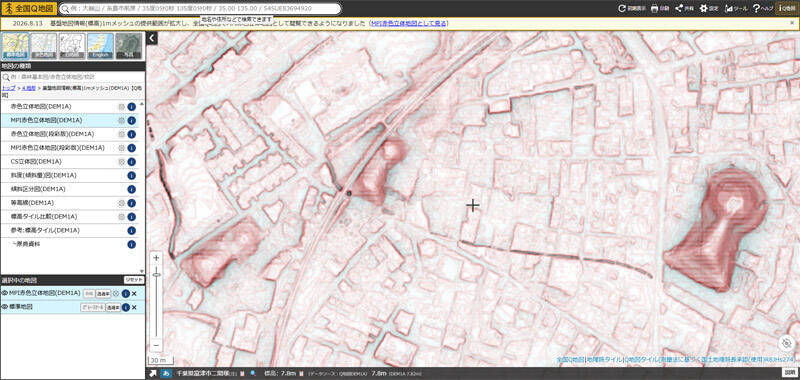
Task: Select 参考:標高タイル(DEM1A) layer
Action: click(69, 231)
